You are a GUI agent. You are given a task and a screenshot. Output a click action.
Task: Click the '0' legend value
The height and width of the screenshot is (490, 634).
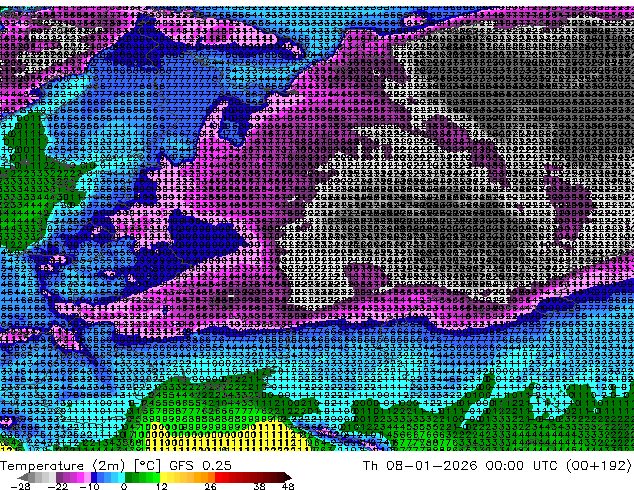(x=124, y=486)
